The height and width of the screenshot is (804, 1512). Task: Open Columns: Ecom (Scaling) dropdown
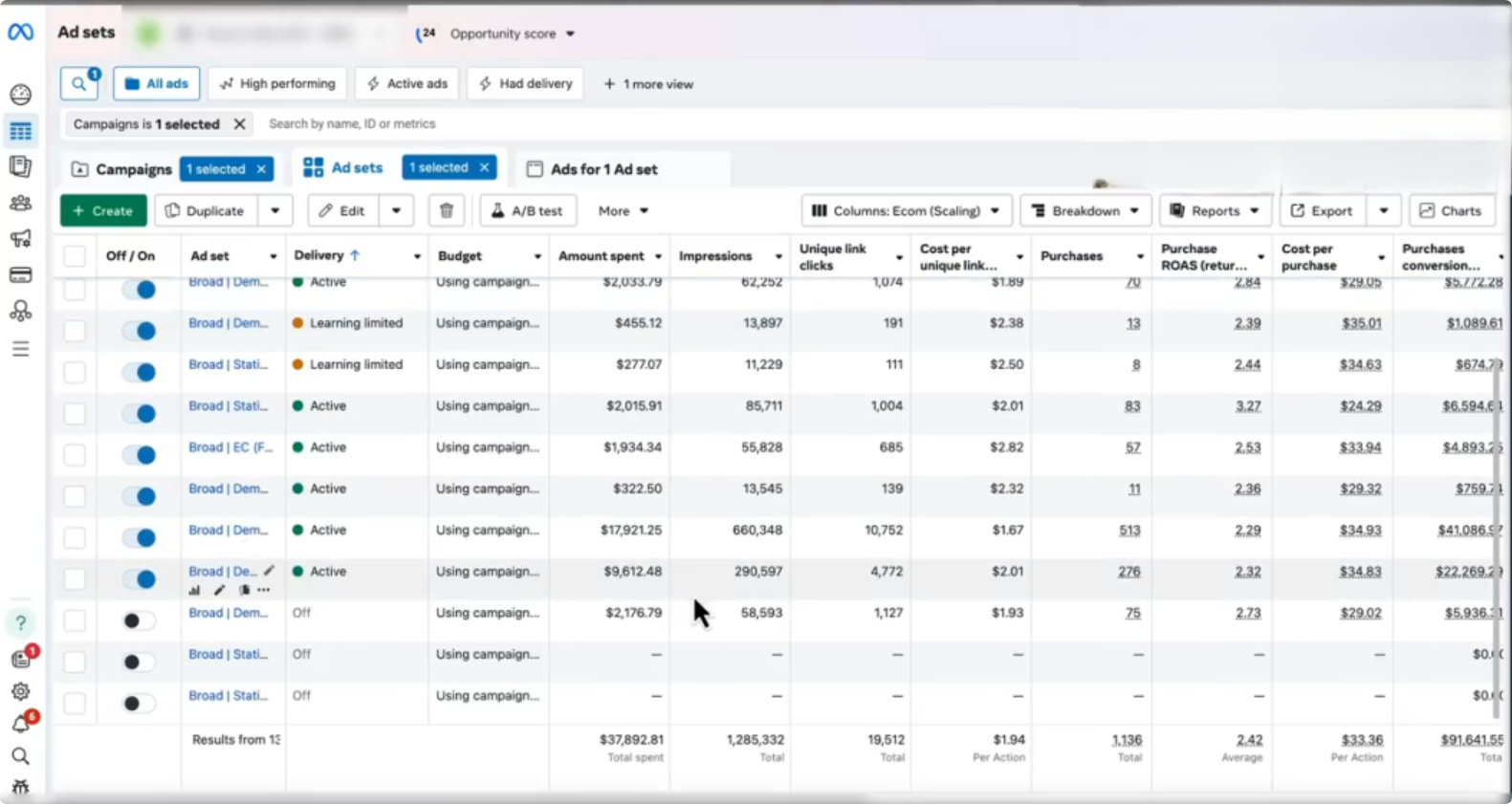906,210
